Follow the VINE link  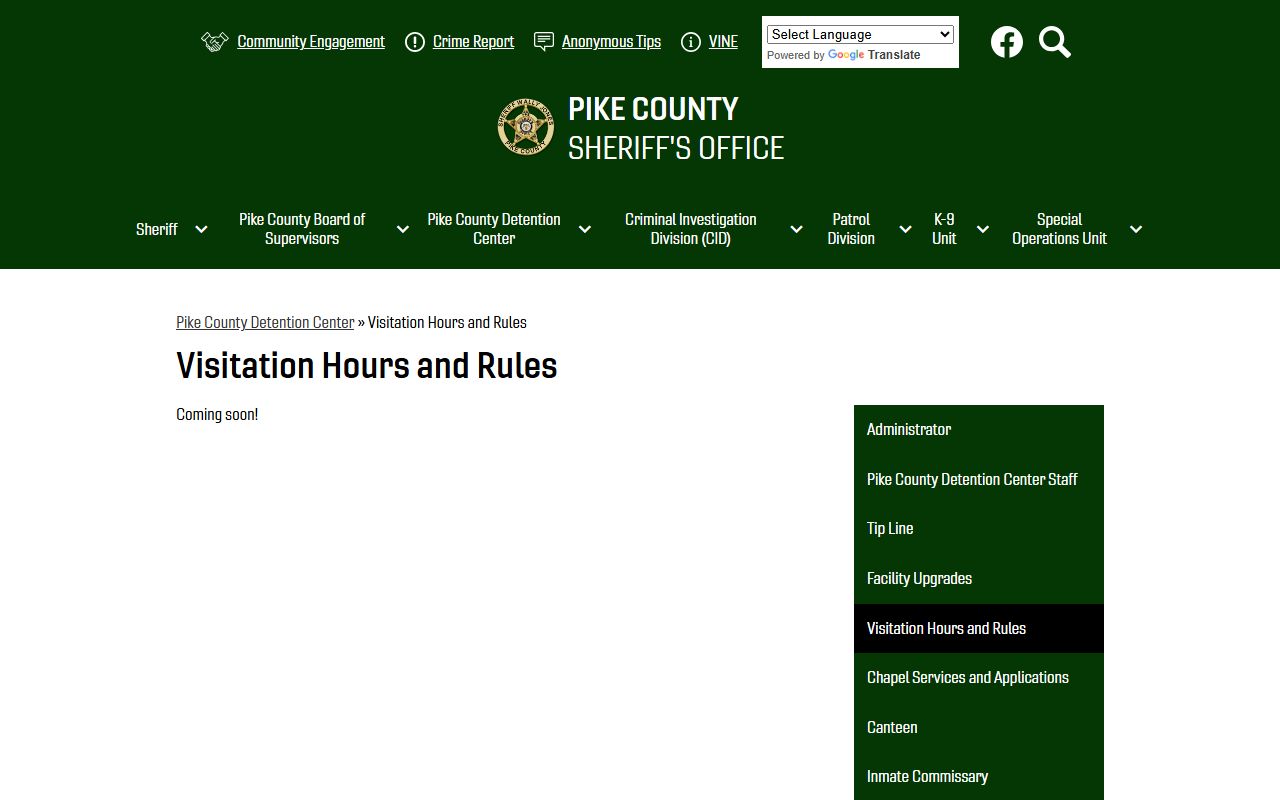723,42
